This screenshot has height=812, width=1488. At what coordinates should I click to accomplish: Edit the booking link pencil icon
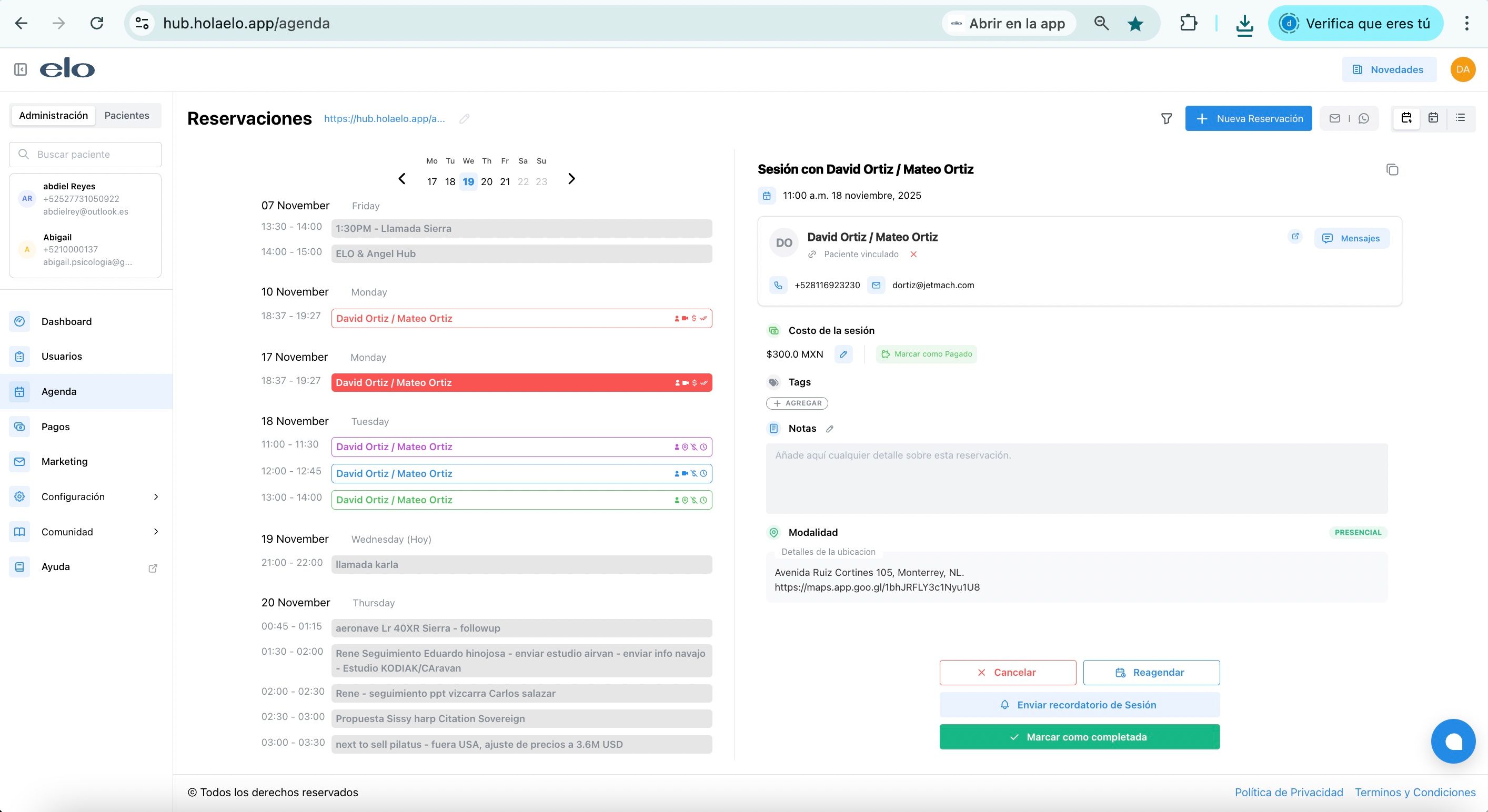coord(465,118)
